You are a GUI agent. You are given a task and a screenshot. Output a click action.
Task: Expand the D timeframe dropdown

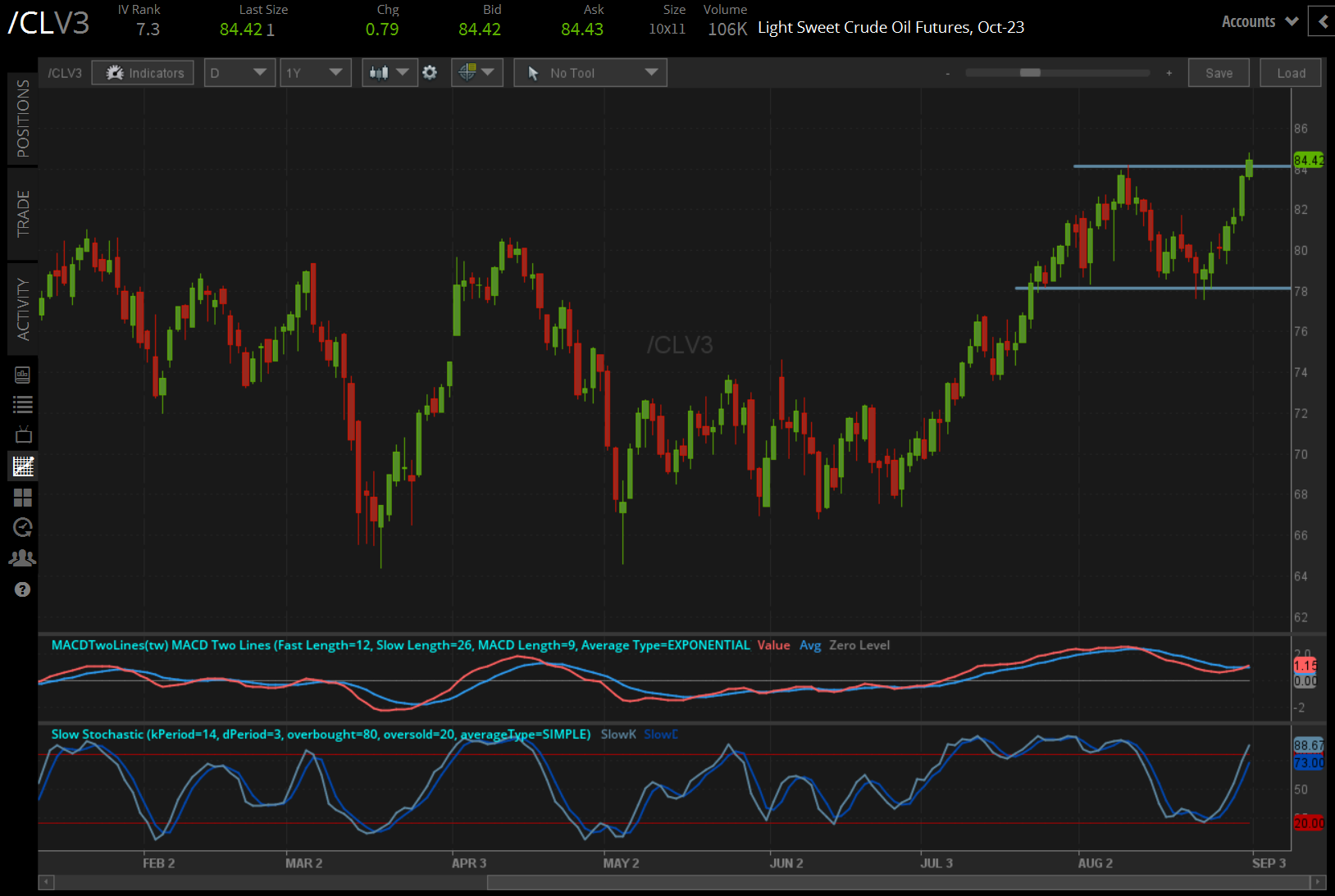[x=239, y=73]
